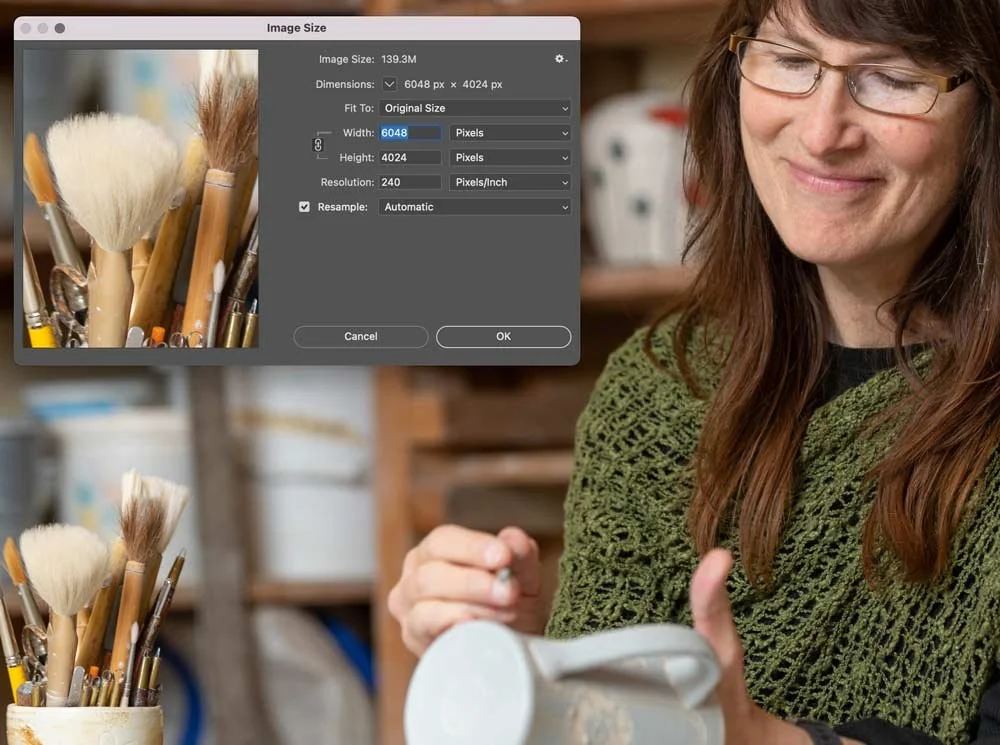Open the Resolution Pixels/Inch dropdown

[x=510, y=182]
